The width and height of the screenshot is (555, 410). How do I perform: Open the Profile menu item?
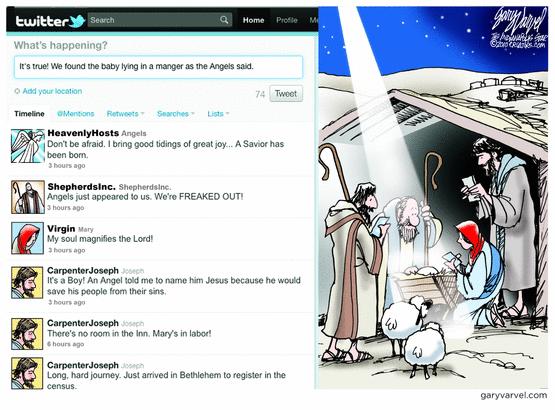pos(287,20)
